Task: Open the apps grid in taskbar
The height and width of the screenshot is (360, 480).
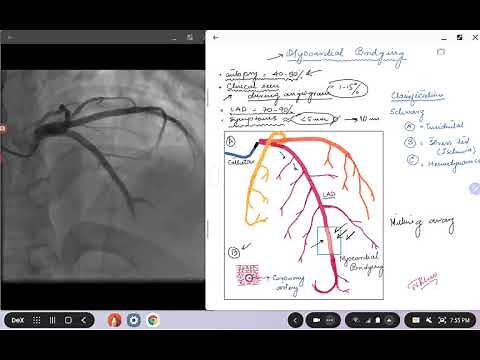Action: (x=36, y=320)
